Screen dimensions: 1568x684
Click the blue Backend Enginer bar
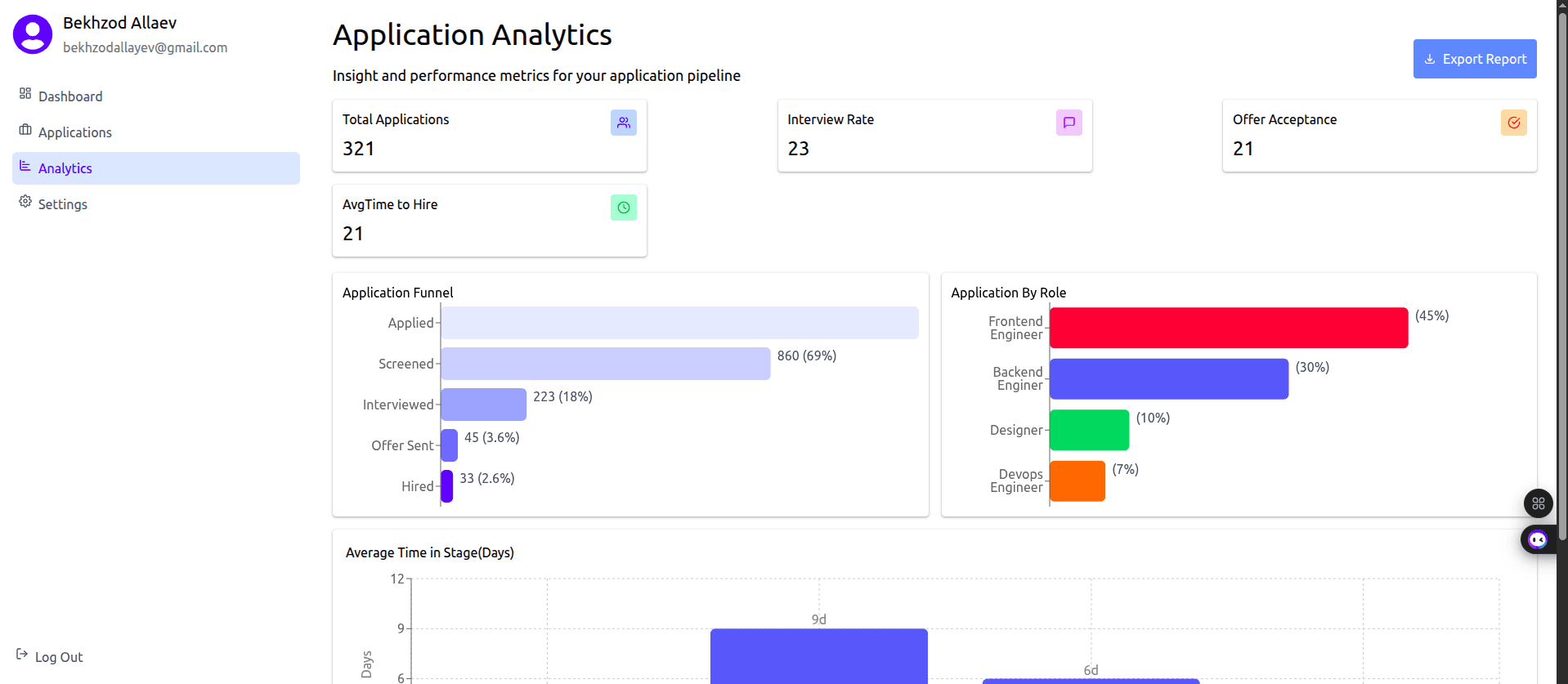click(1169, 379)
